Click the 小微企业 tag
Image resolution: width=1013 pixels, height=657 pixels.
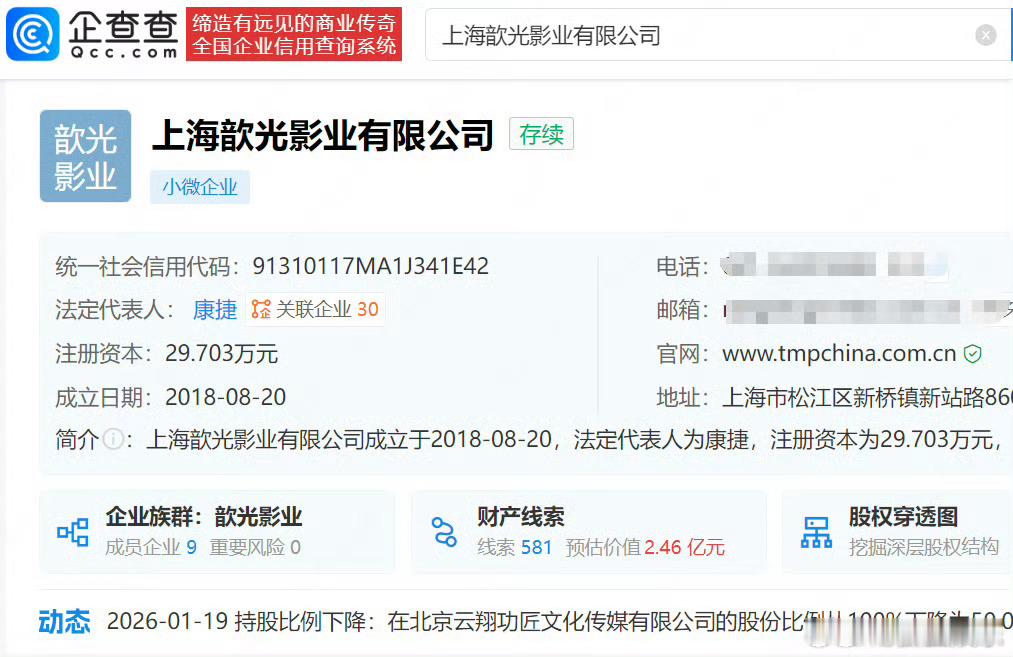200,187
